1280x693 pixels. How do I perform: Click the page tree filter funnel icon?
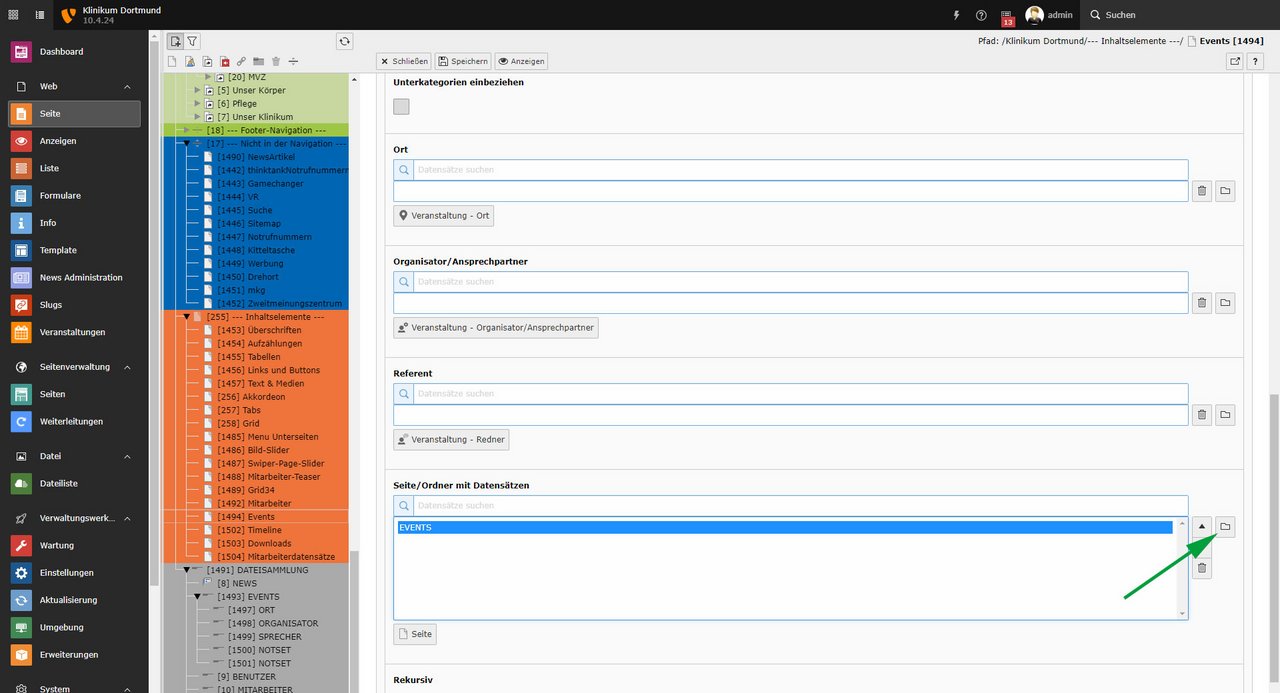tap(192, 41)
